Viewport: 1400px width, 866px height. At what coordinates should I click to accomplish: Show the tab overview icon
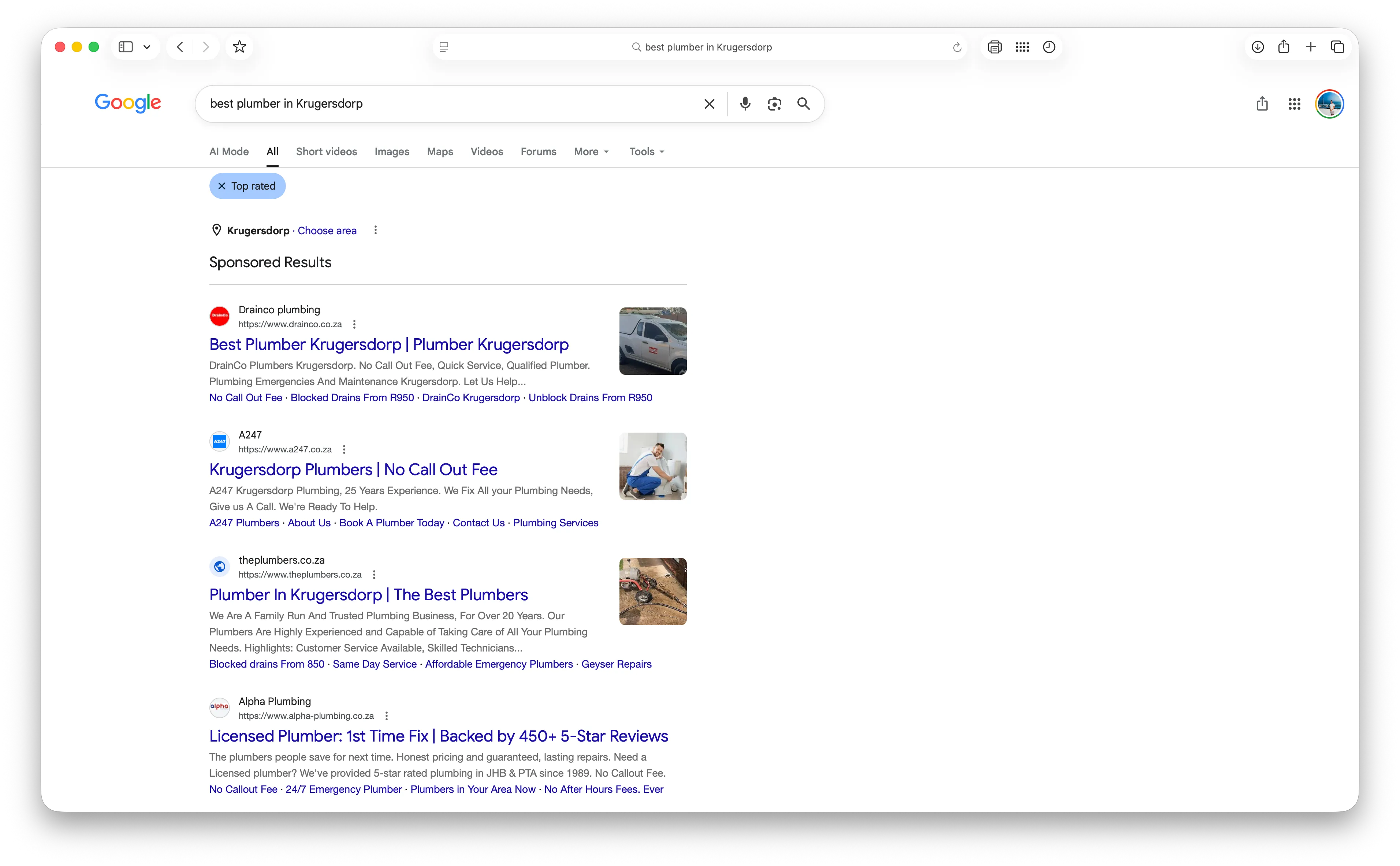[1337, 47]
